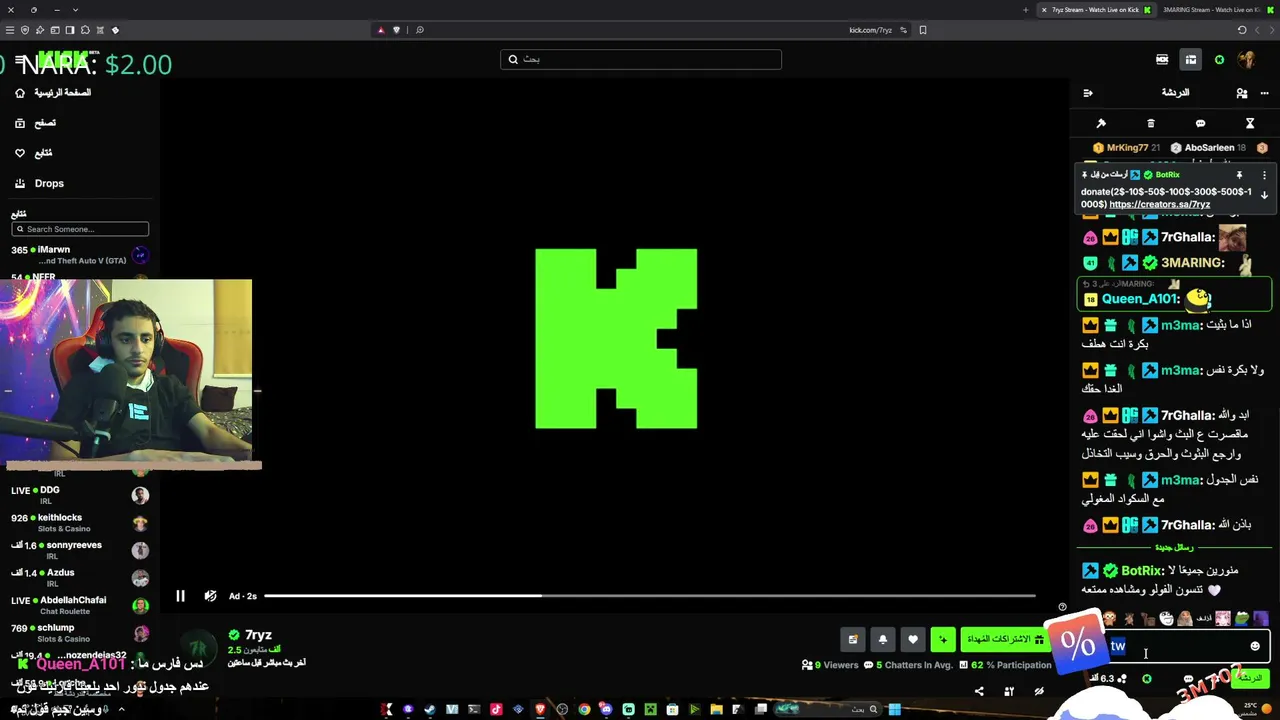The width and height of the screenshot is (1280, 720).
Task: Open the creators.sa/7ryz donation link
Action: (x=1160, y=204)
